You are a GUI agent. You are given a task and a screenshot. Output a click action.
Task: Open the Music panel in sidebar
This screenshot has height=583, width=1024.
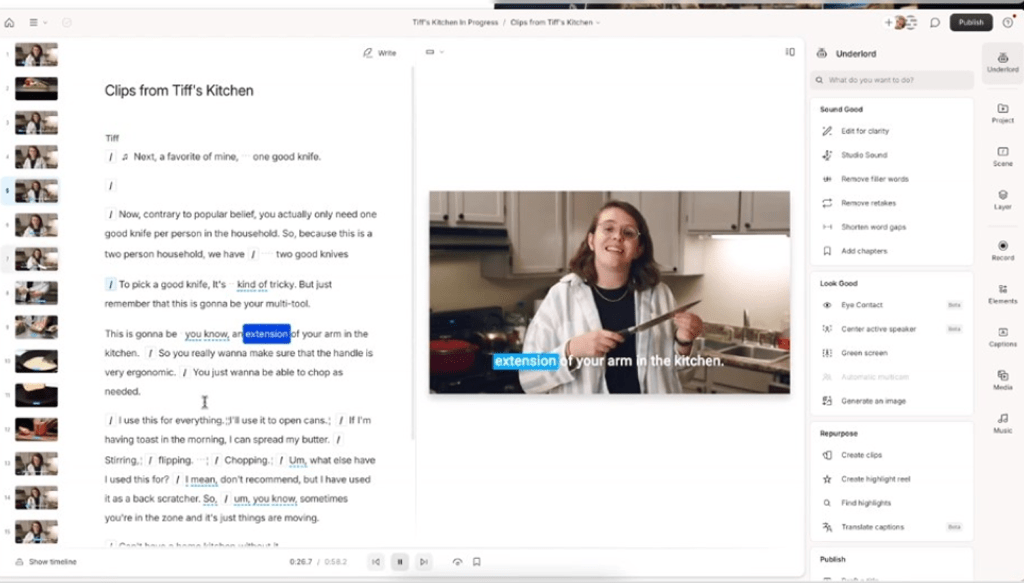(x=1002, y=421)
